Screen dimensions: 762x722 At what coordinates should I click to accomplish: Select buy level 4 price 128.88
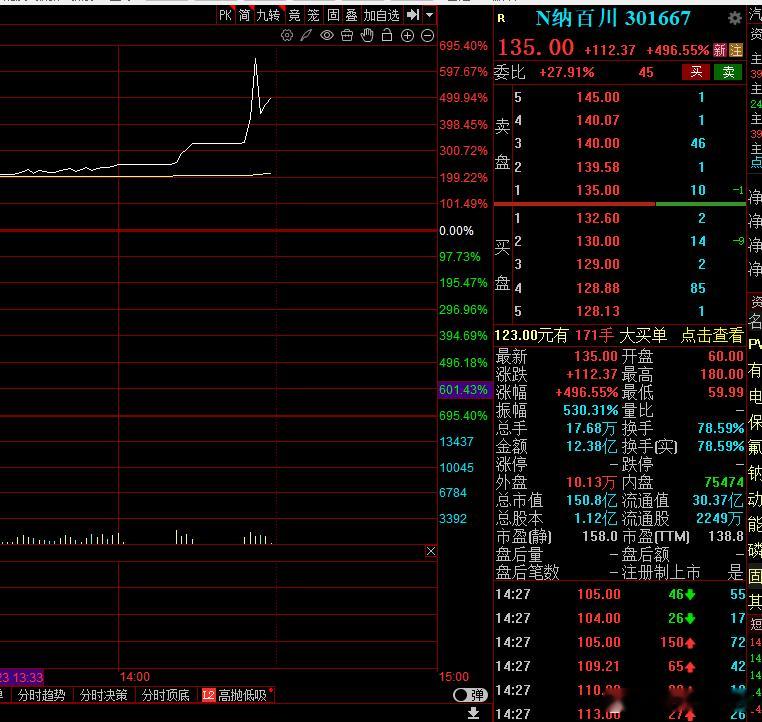click(x=598, y=288)
